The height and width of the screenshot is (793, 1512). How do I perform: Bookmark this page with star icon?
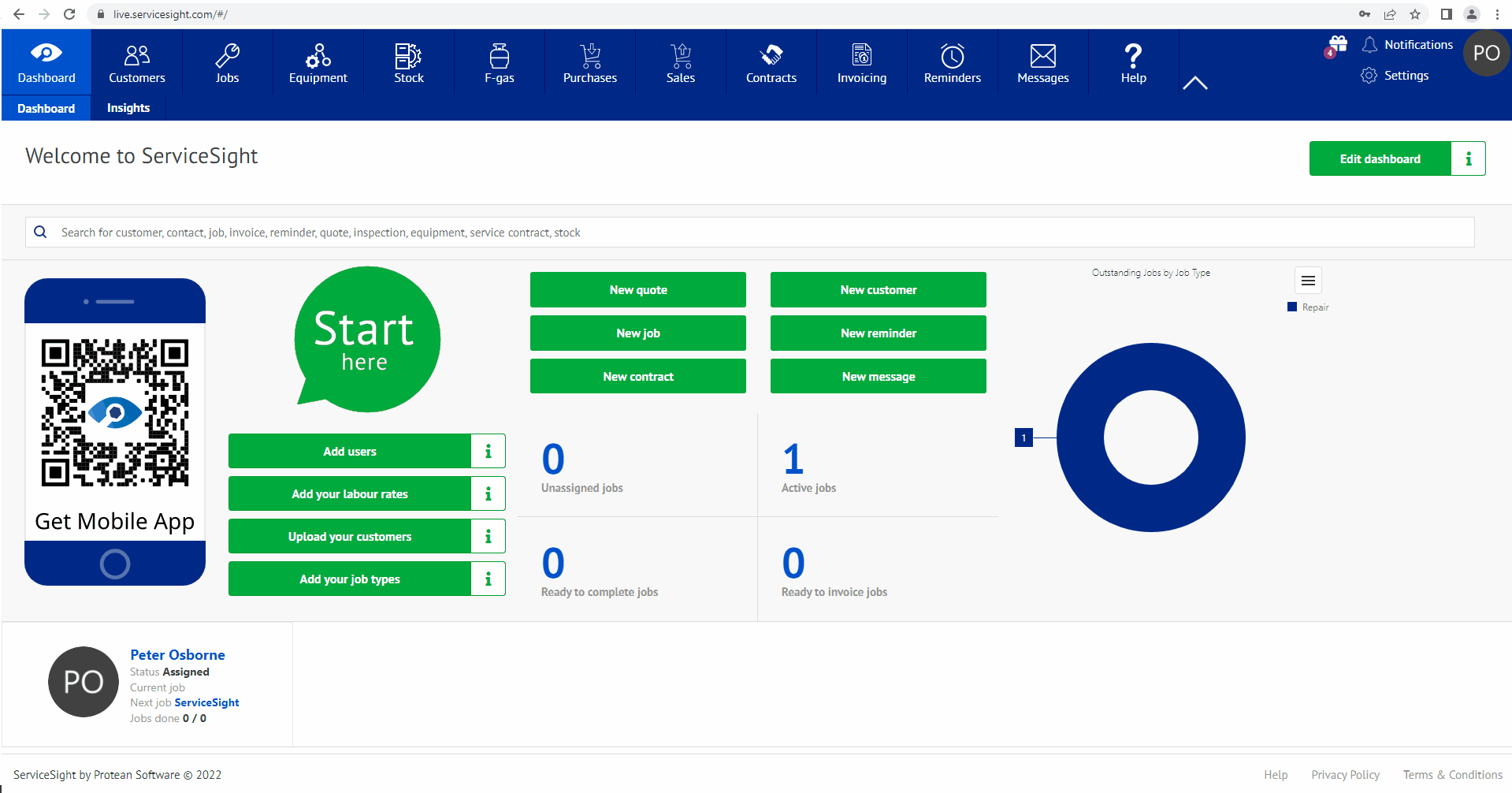click(1415, 14)
